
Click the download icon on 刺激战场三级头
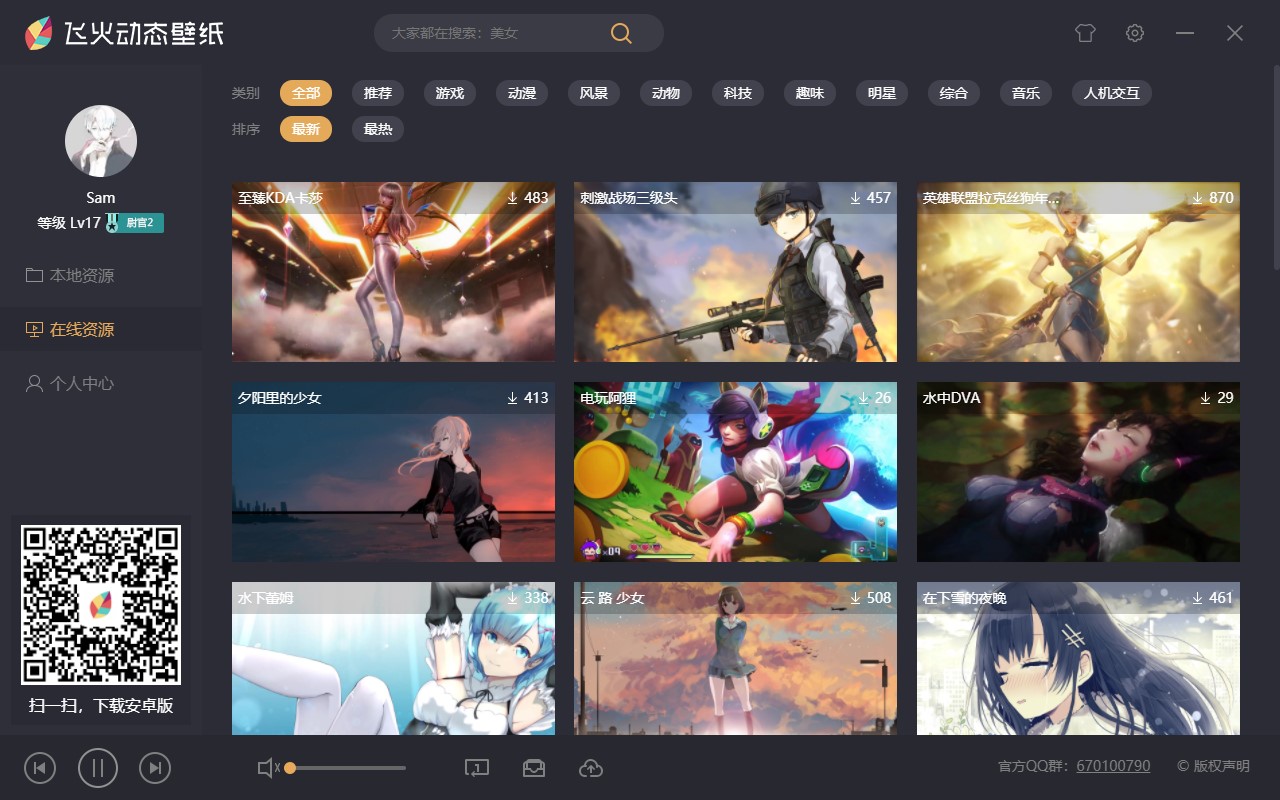pos(856,198)
